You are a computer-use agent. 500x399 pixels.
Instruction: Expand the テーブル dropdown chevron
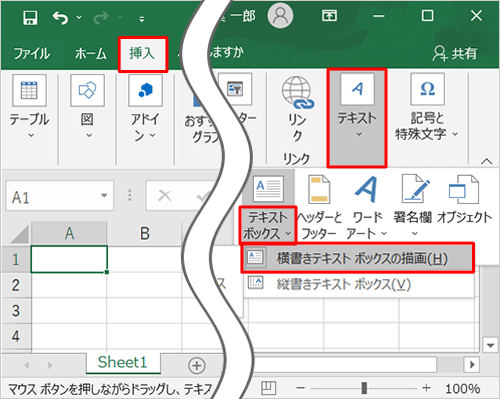31,135
